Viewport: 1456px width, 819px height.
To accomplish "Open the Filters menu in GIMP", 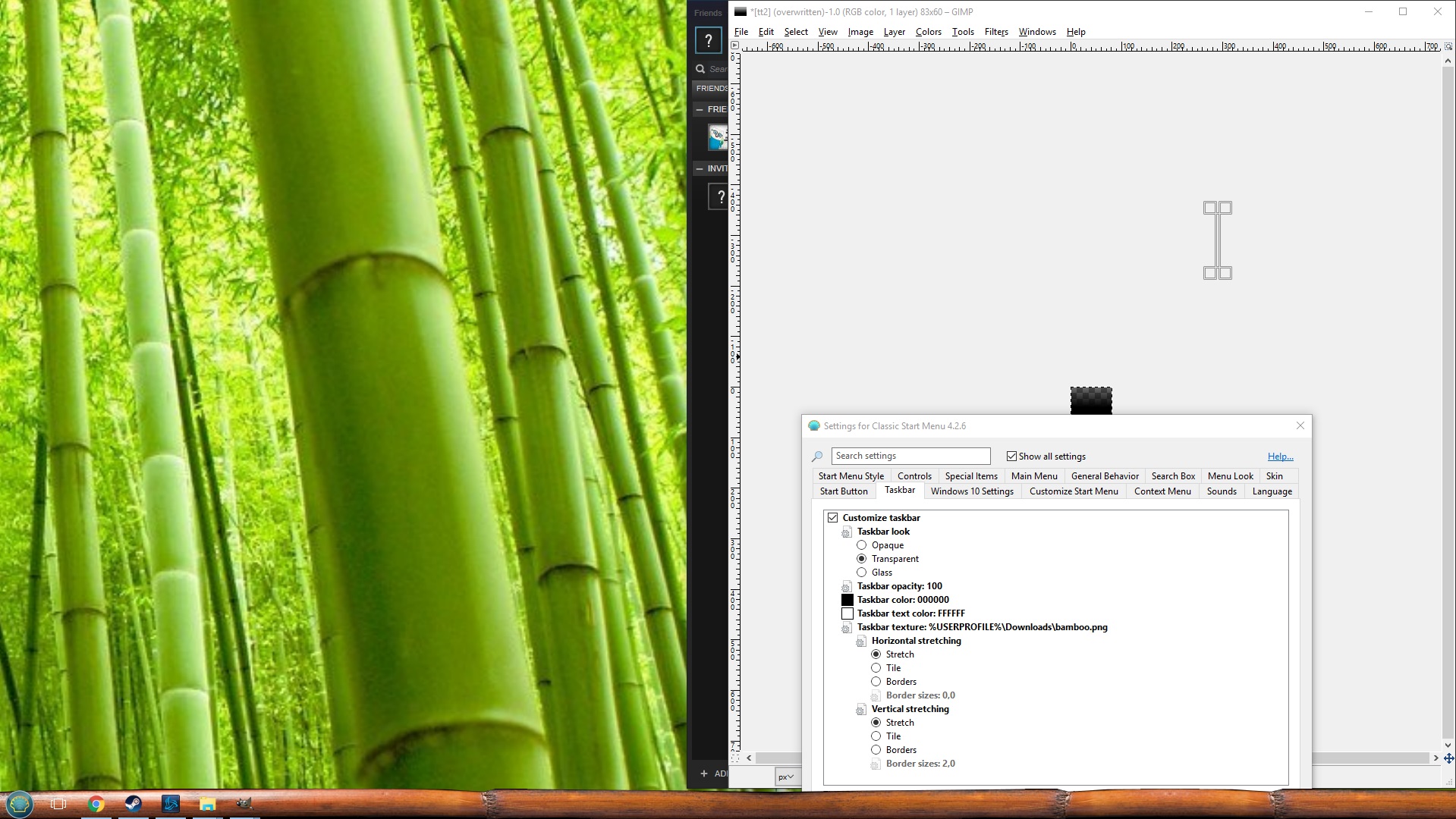I will tap(995, 32).
